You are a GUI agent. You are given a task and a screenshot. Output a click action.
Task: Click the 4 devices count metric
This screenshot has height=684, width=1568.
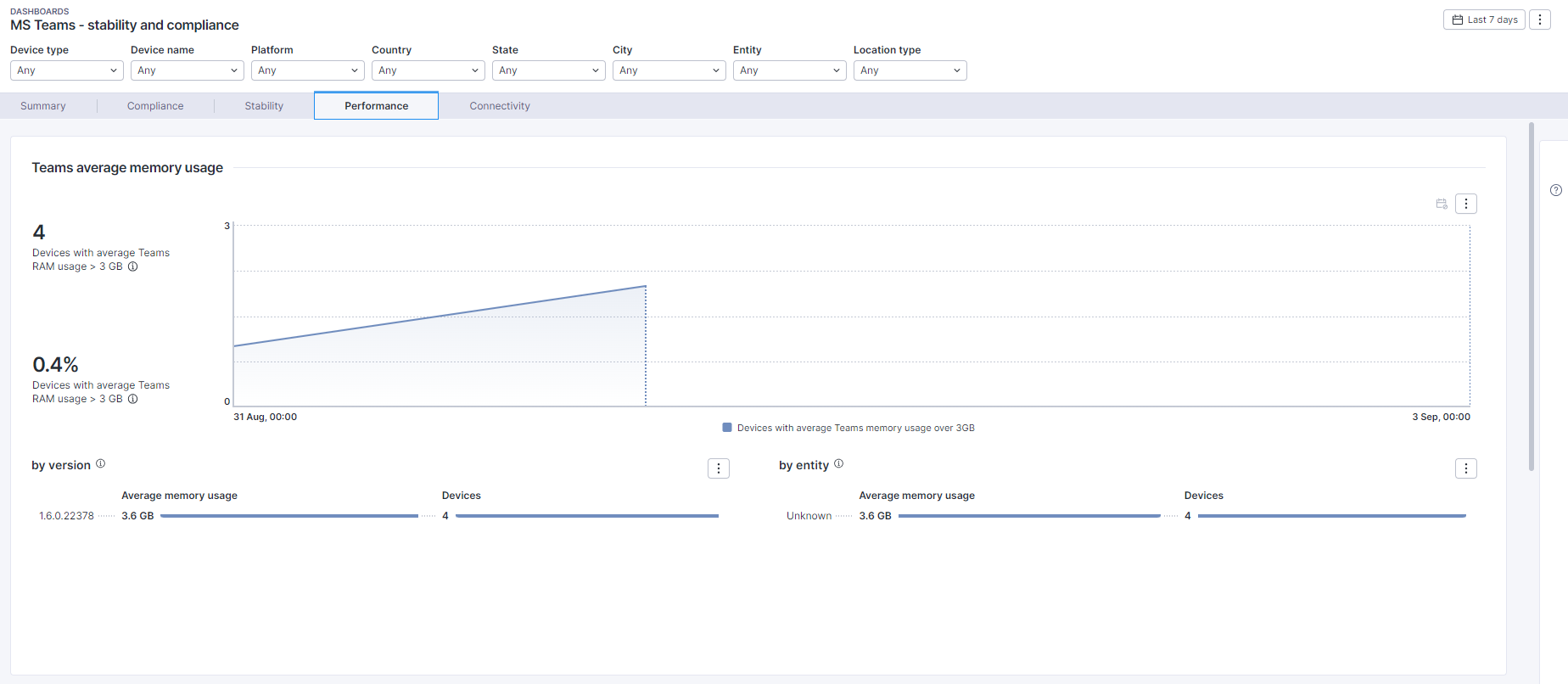click(x=39, y=232)
